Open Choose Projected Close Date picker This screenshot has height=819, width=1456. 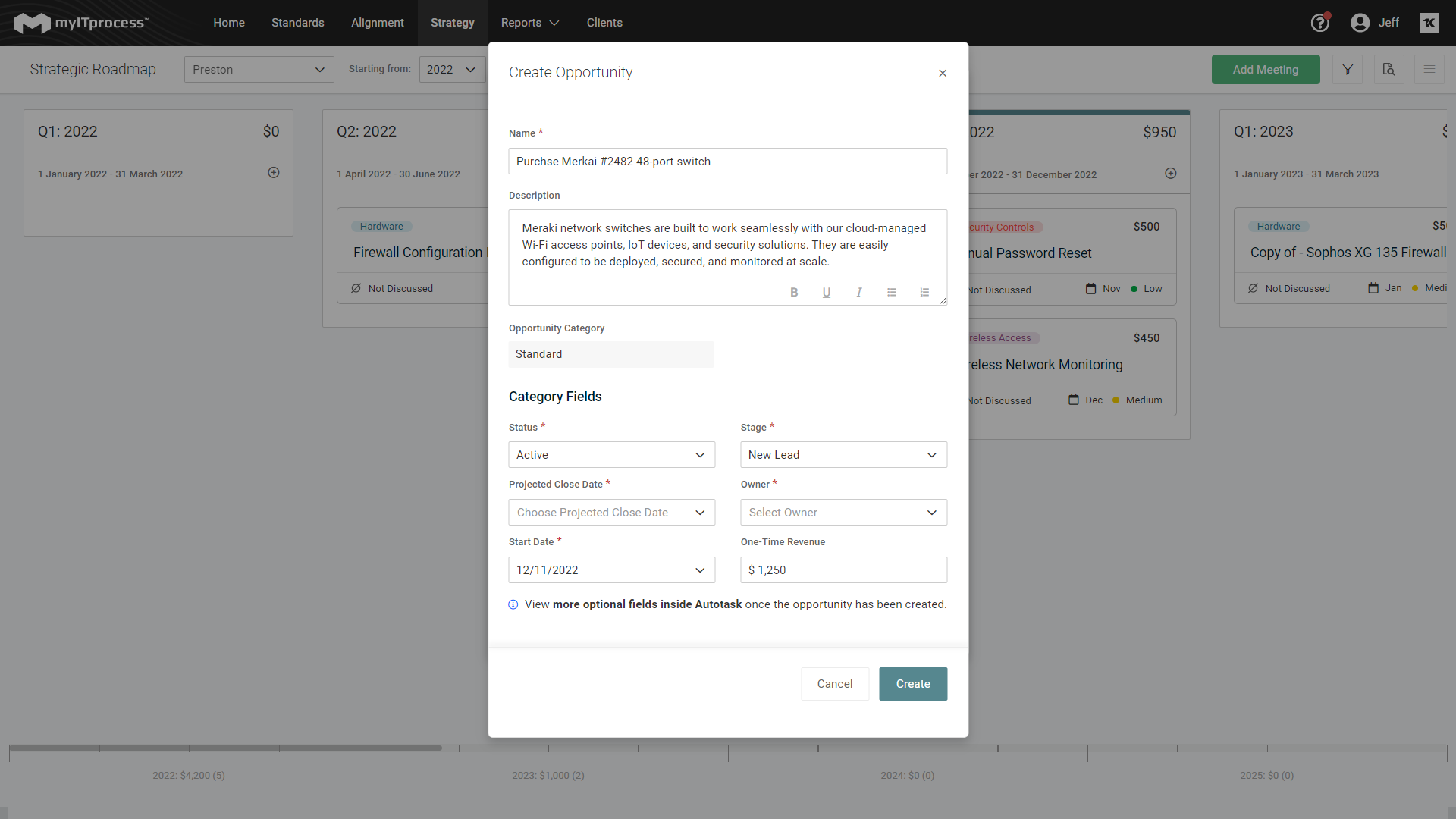click(x=611, y=513)
